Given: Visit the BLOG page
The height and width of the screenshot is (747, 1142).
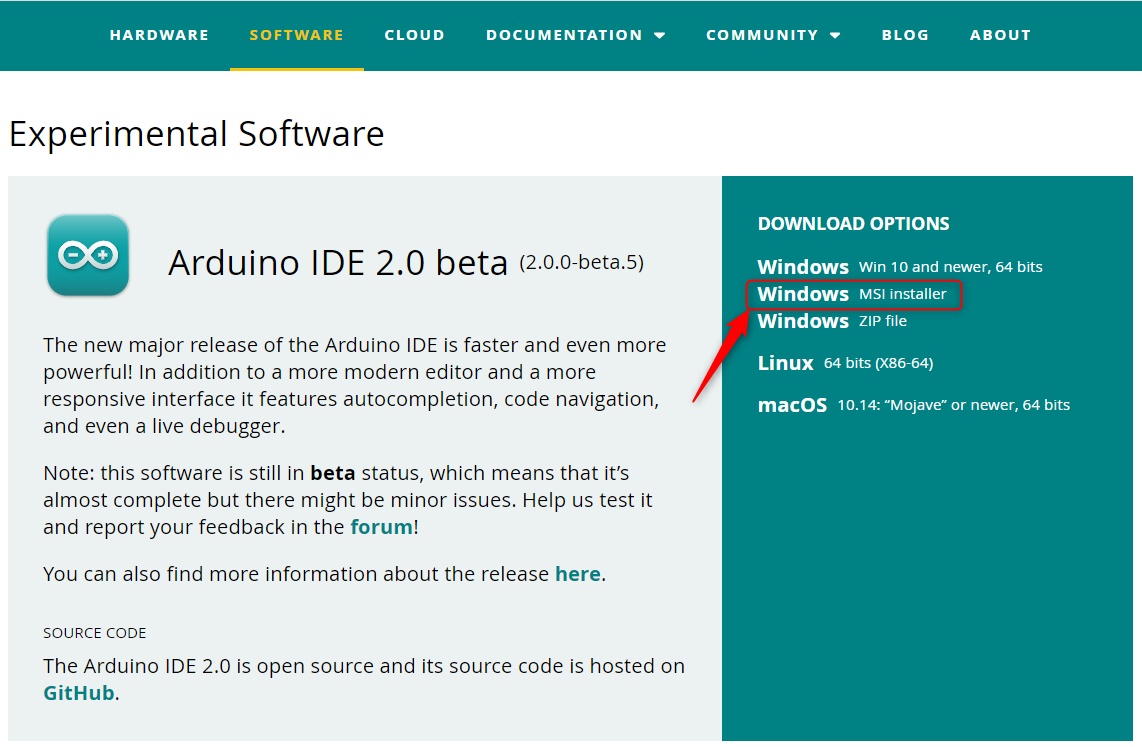Looking at the screenshot, I should pyautogui.click(x=905, y=35).
